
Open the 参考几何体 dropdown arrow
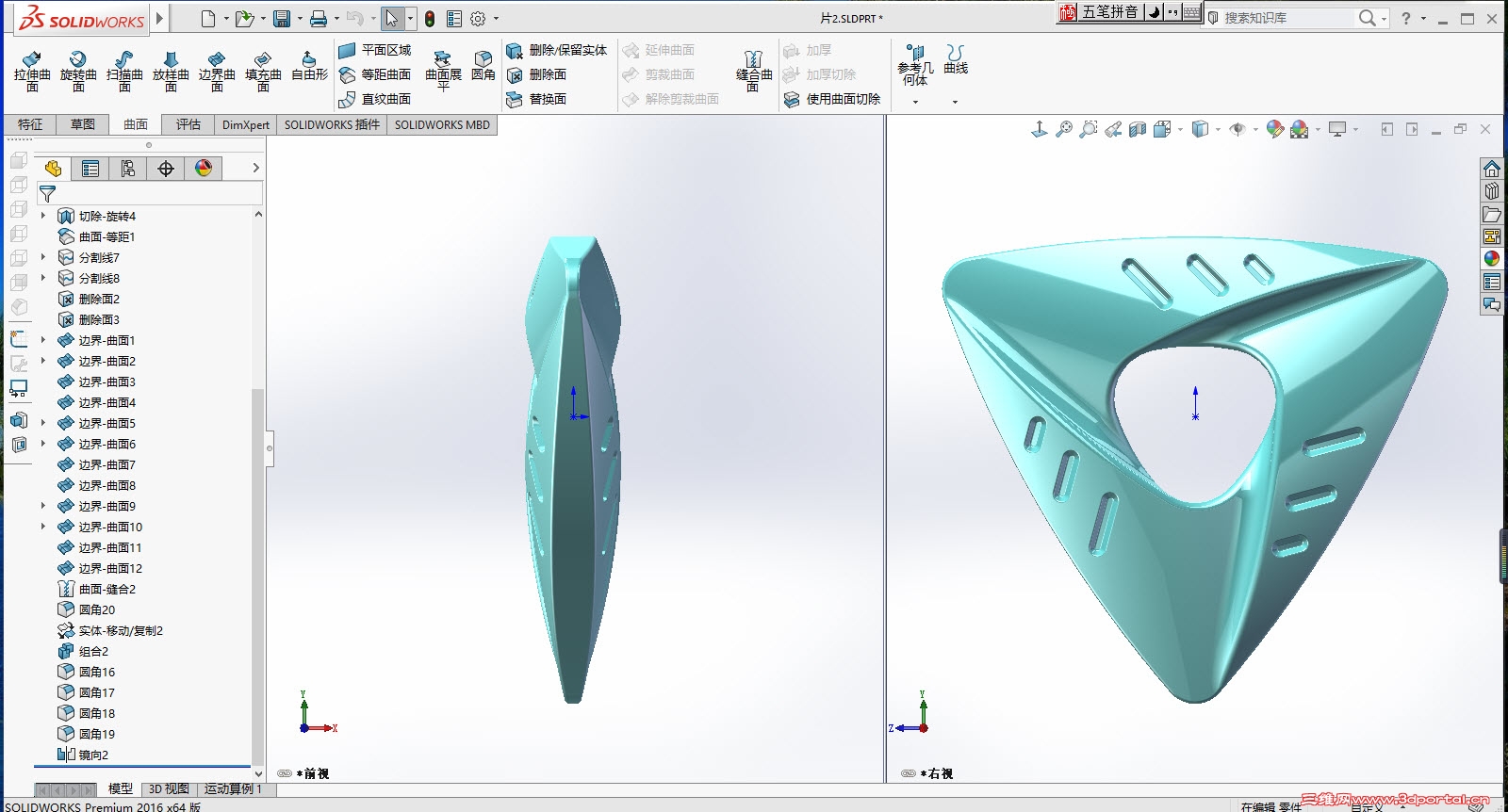(915, 102)
